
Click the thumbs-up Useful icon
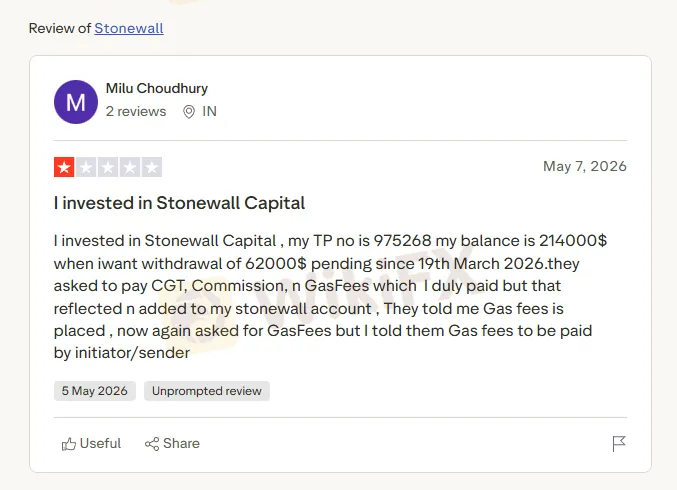68,444
